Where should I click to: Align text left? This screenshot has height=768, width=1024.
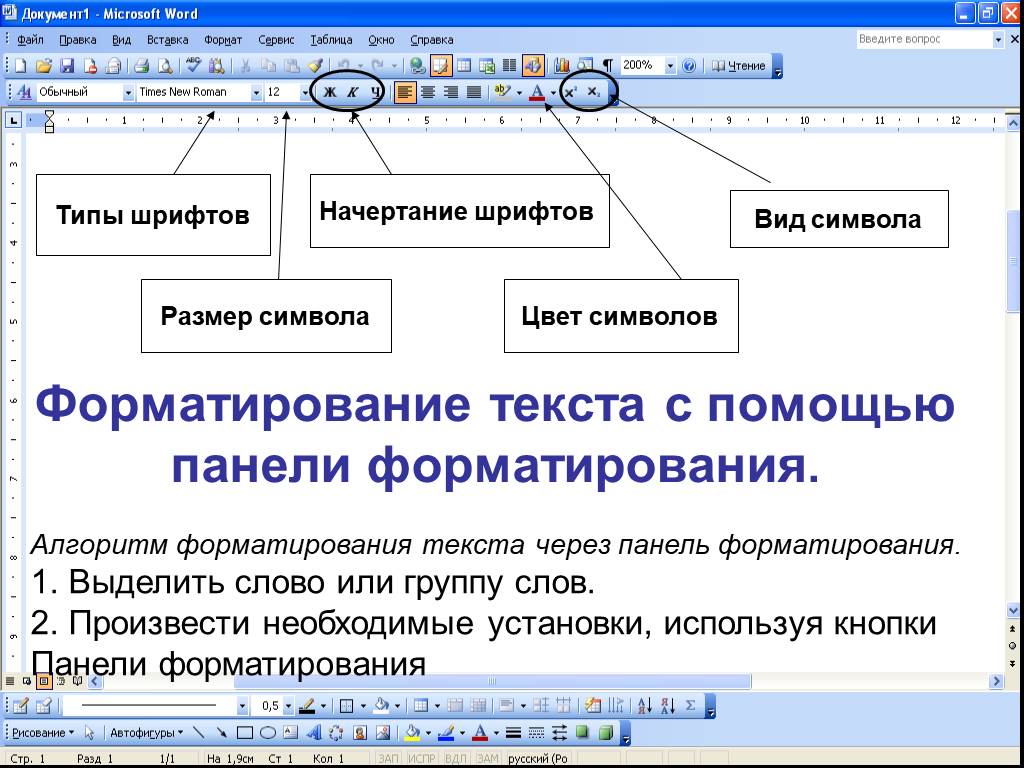[x=405, y=92]
